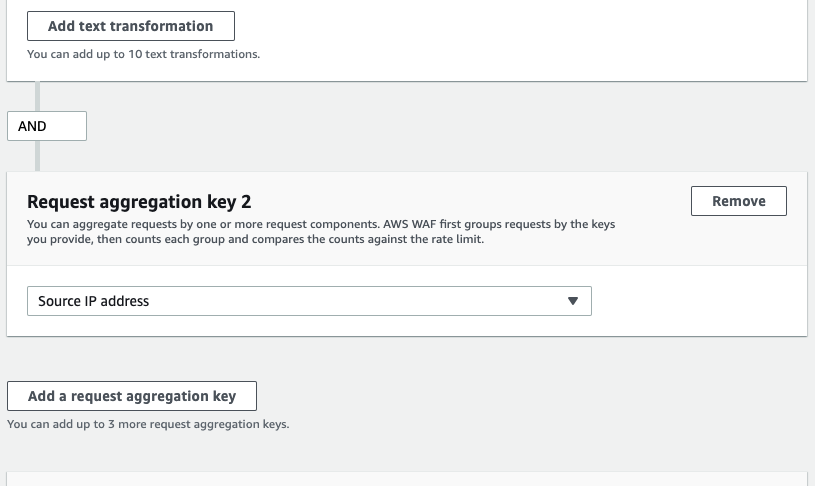Click the connector line above AND box
815x486 pixels.
(37, 96)
